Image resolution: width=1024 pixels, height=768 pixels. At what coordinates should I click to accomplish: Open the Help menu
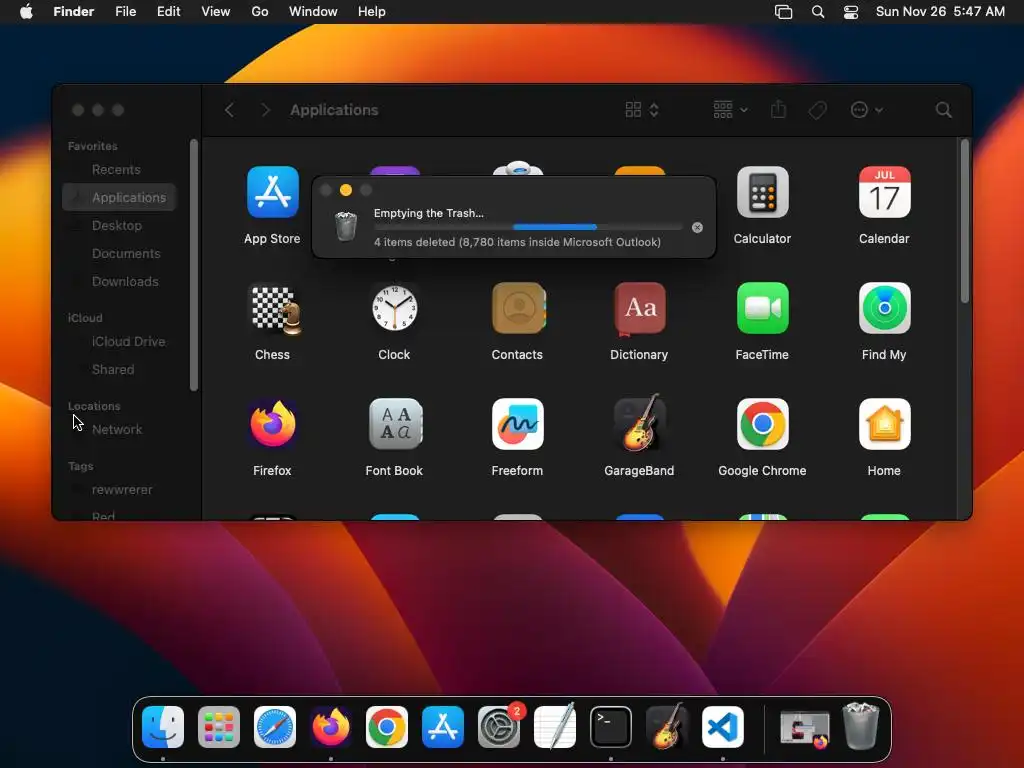[x=372, y=12]
